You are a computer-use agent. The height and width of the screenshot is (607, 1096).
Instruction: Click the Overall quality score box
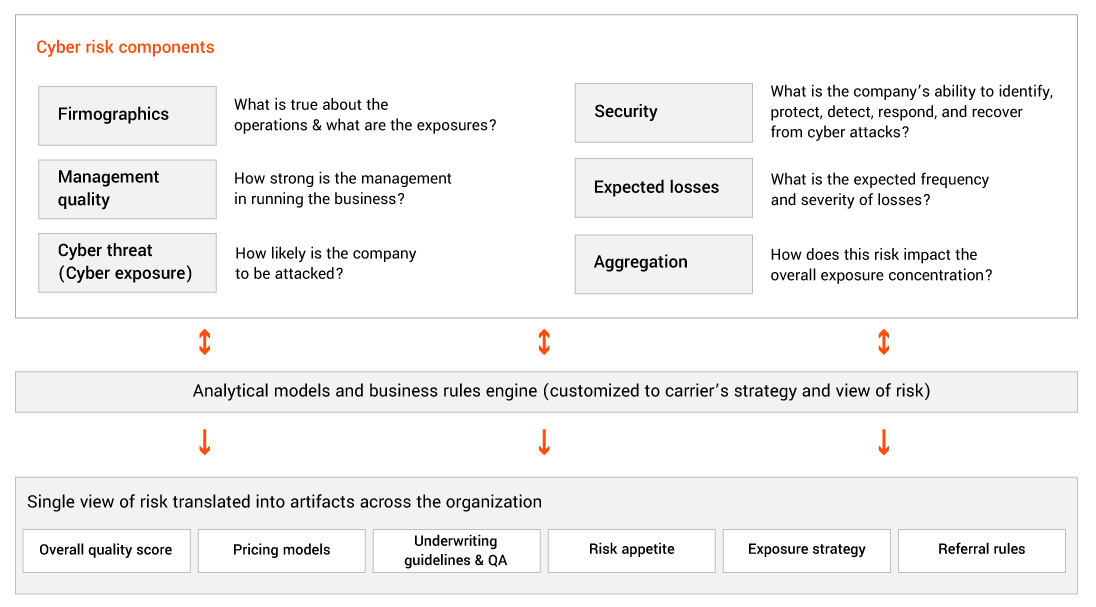point(106,550)
